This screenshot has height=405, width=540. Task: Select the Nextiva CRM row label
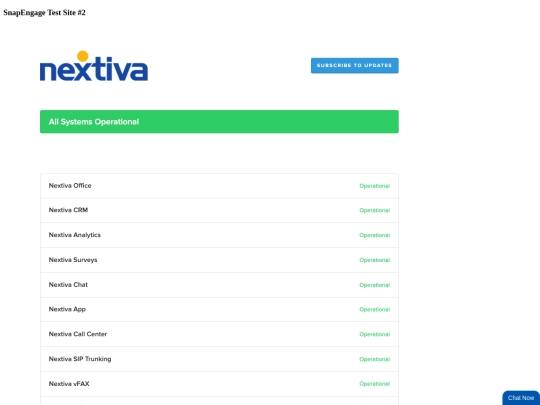[x=68, y=210]
